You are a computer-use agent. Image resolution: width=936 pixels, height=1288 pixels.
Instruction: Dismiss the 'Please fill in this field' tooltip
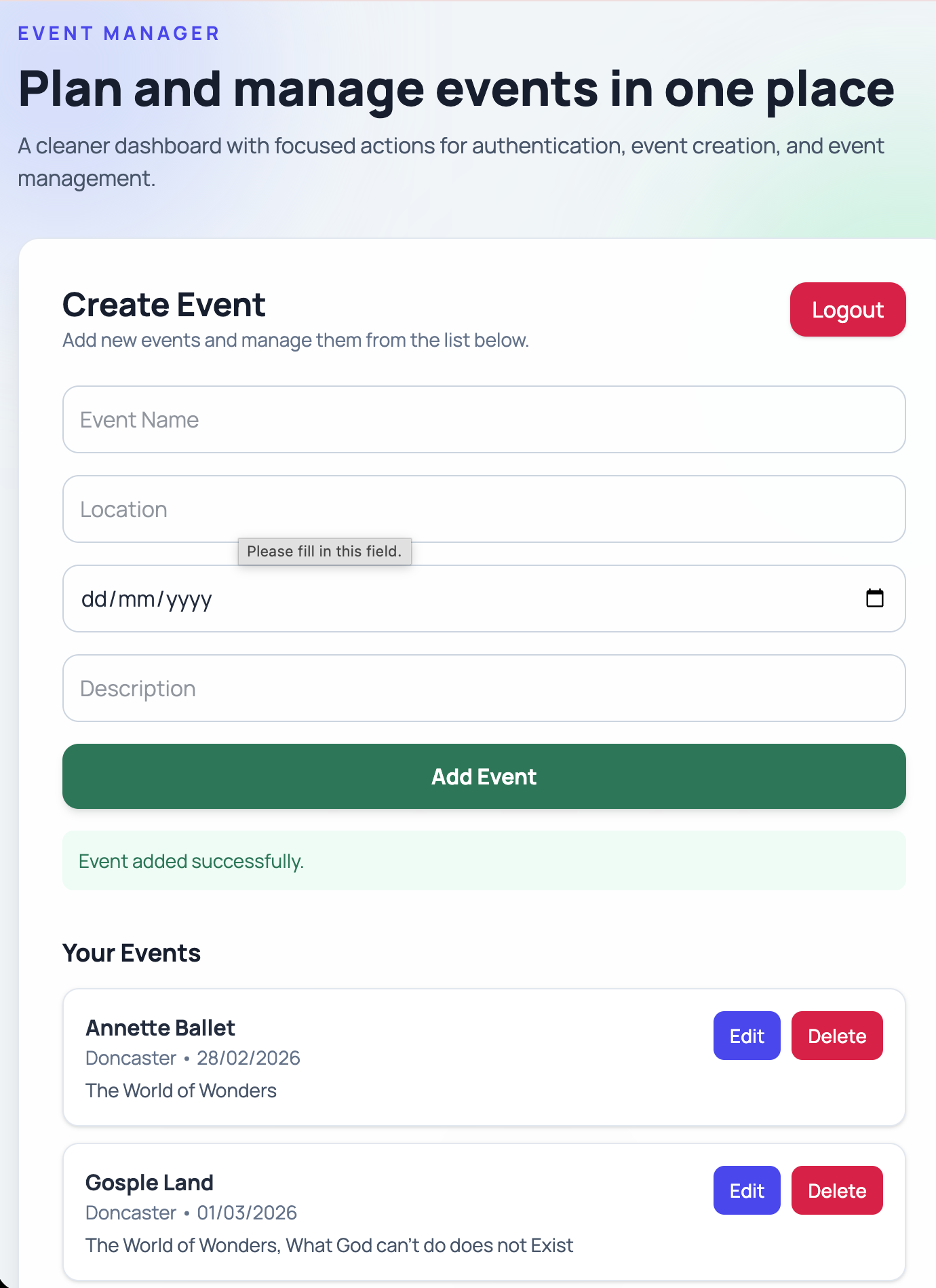coord(325,551)
